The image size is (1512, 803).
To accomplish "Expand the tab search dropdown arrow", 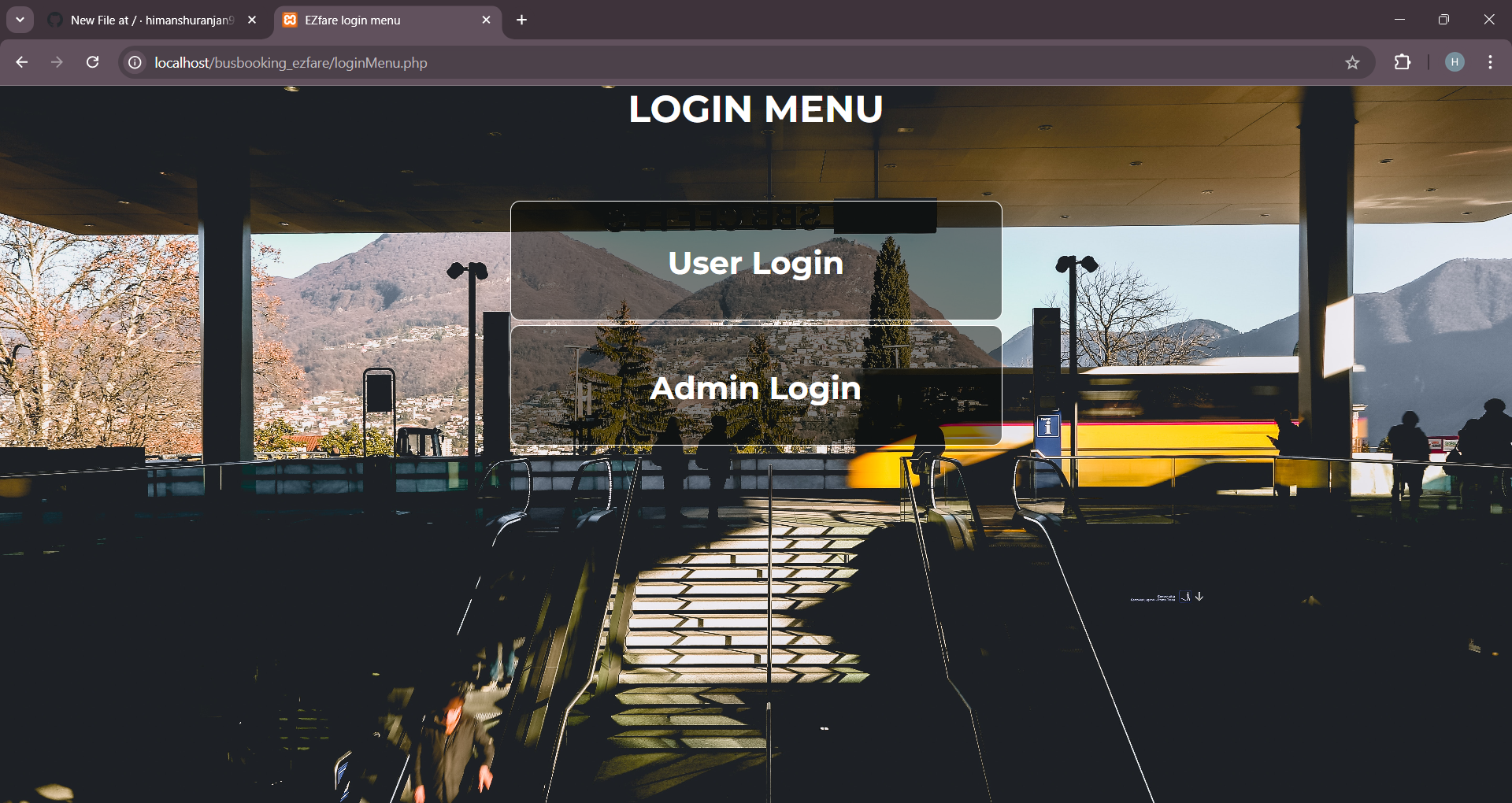I will (x=20, y=20).
